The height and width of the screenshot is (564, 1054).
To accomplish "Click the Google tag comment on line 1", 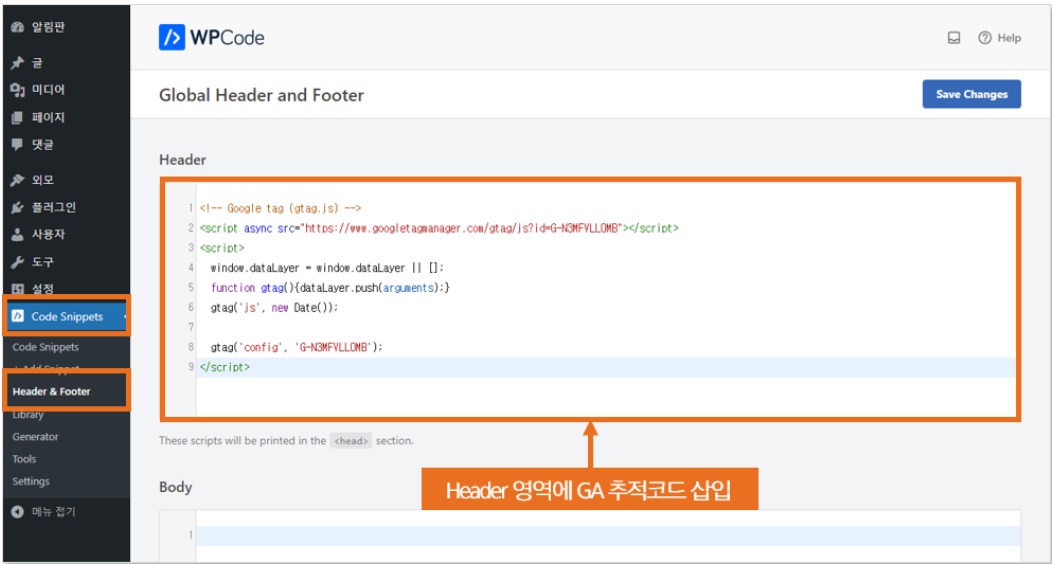I will (x=280, y=208).
